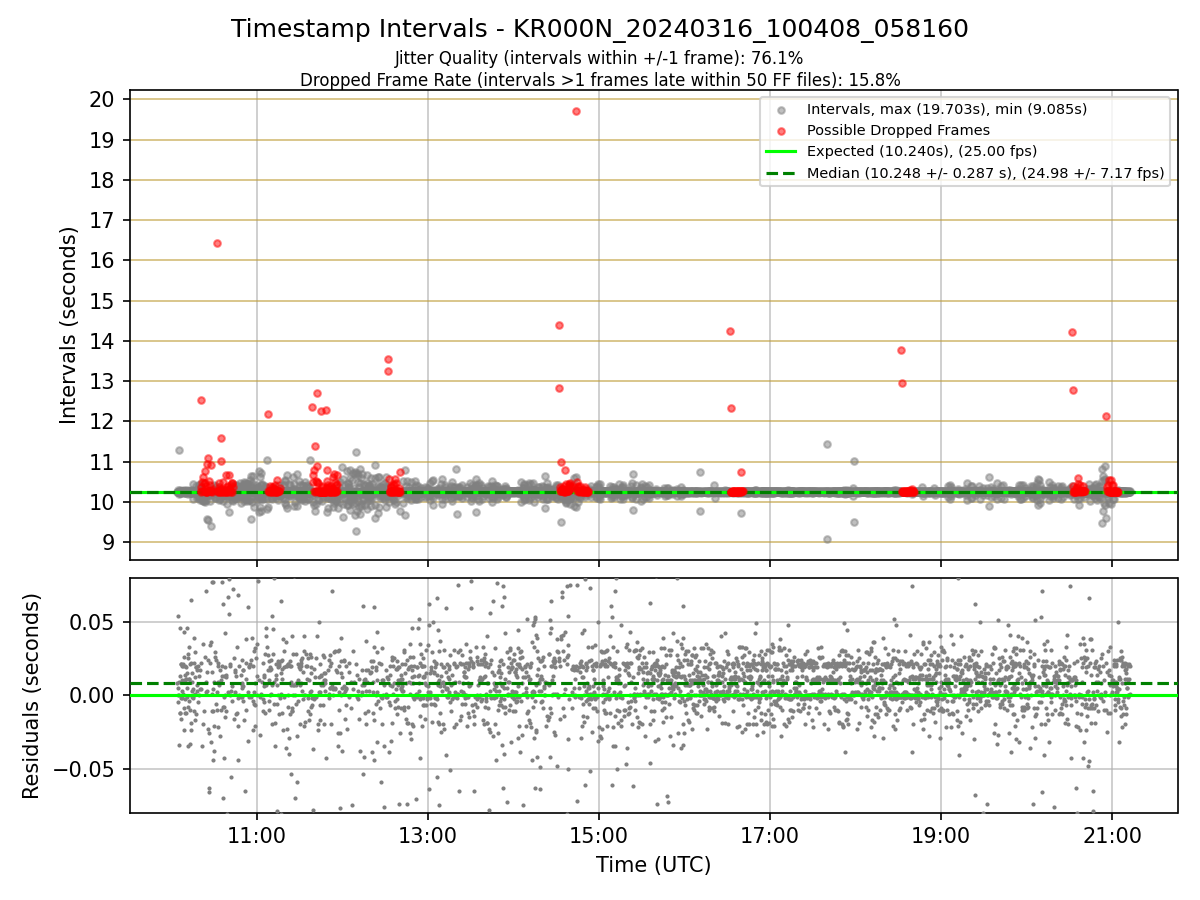Click the red dropped-frame point near 16.4 seconds
1200x900 pixels.
point(217,243)
